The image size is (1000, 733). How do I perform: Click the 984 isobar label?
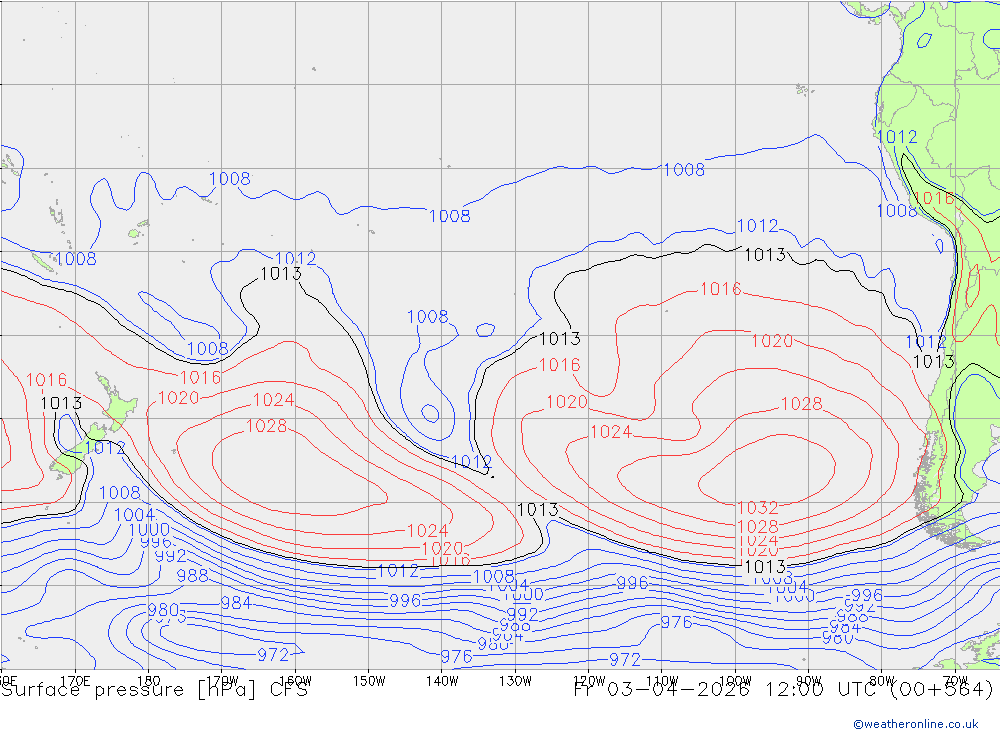(x=236, y=603)
